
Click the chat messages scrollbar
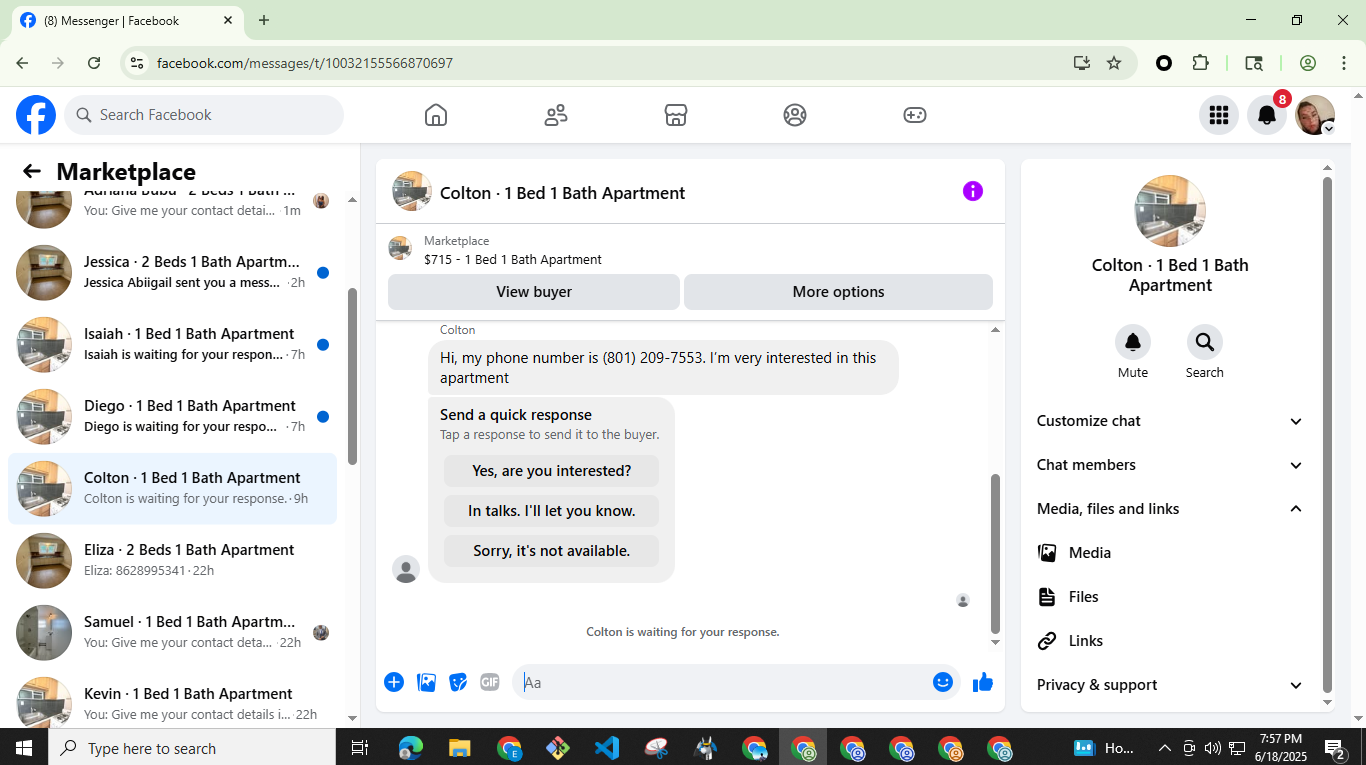coord(995,552)
